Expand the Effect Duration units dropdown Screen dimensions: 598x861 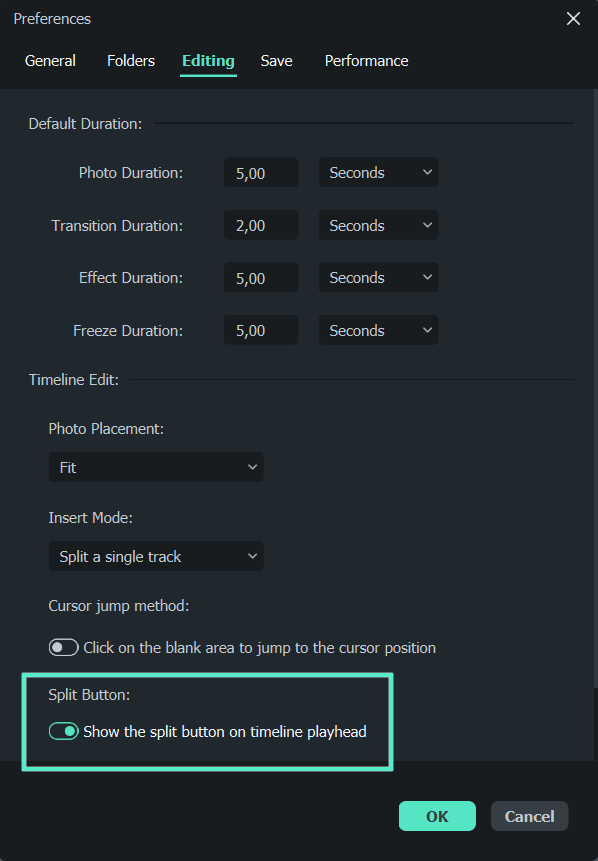(378, 277)
